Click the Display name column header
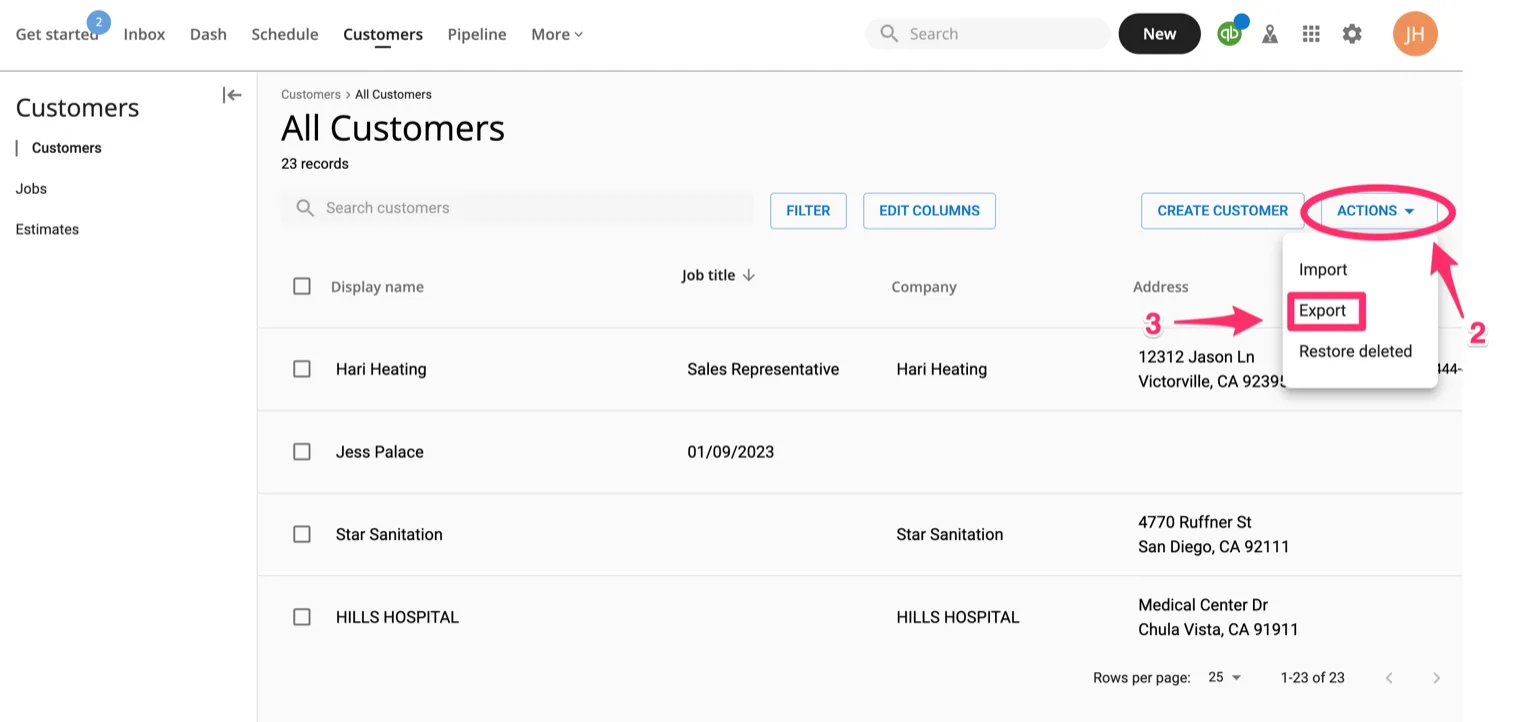Screen dimensions: 1520x722 coord(377,287)
